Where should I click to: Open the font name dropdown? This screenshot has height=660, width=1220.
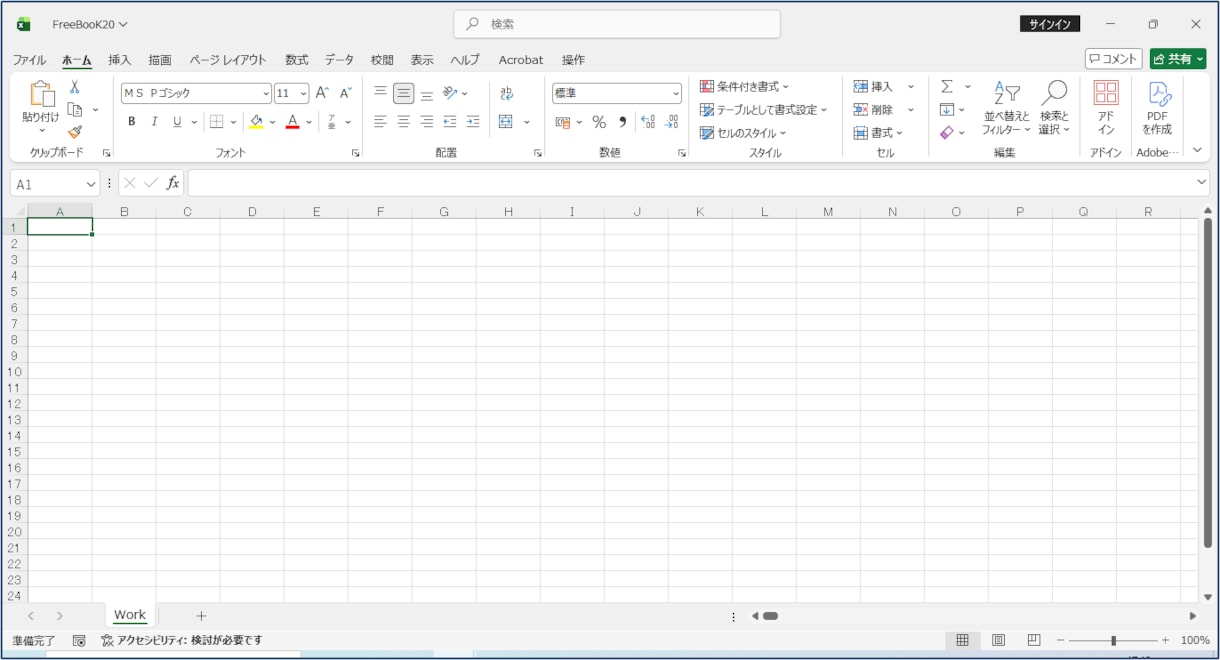point(266,93)
